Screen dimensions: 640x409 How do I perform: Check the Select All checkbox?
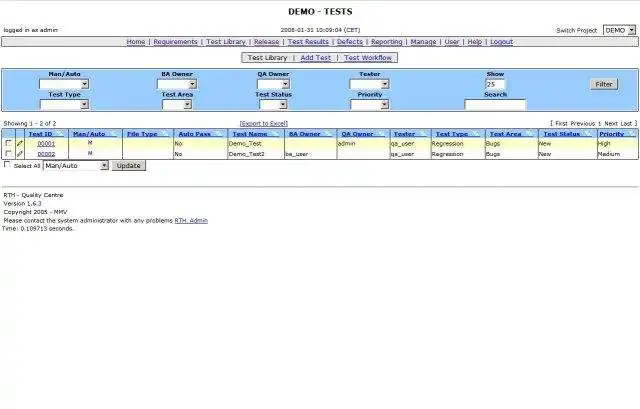click(7, 164)
